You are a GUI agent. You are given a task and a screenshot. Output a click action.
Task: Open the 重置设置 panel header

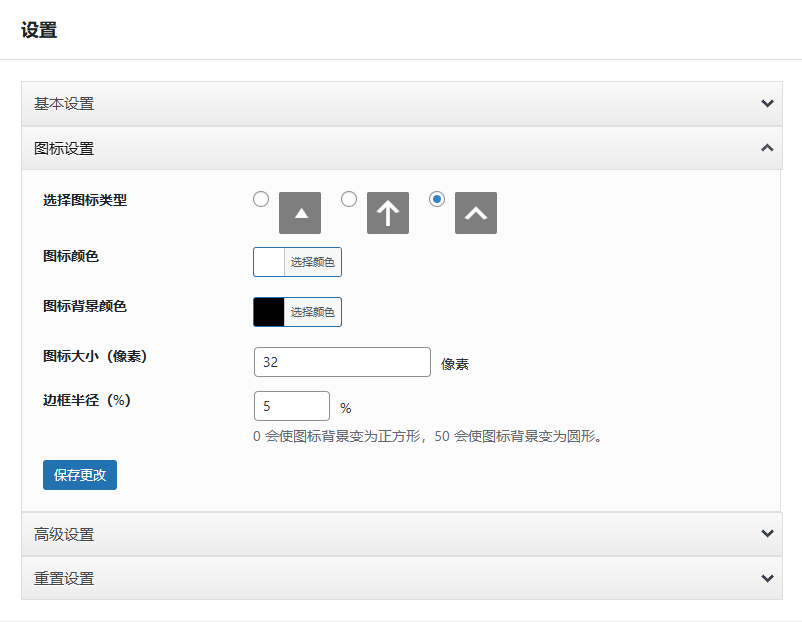(64, 579)
